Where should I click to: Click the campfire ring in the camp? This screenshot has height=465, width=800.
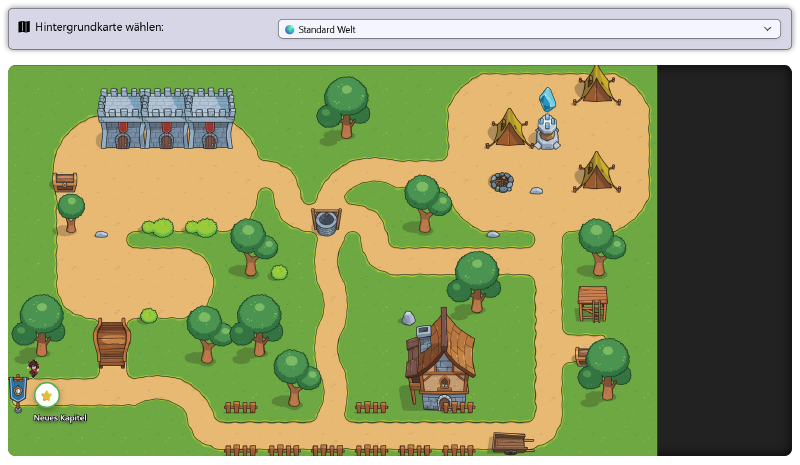502,182
